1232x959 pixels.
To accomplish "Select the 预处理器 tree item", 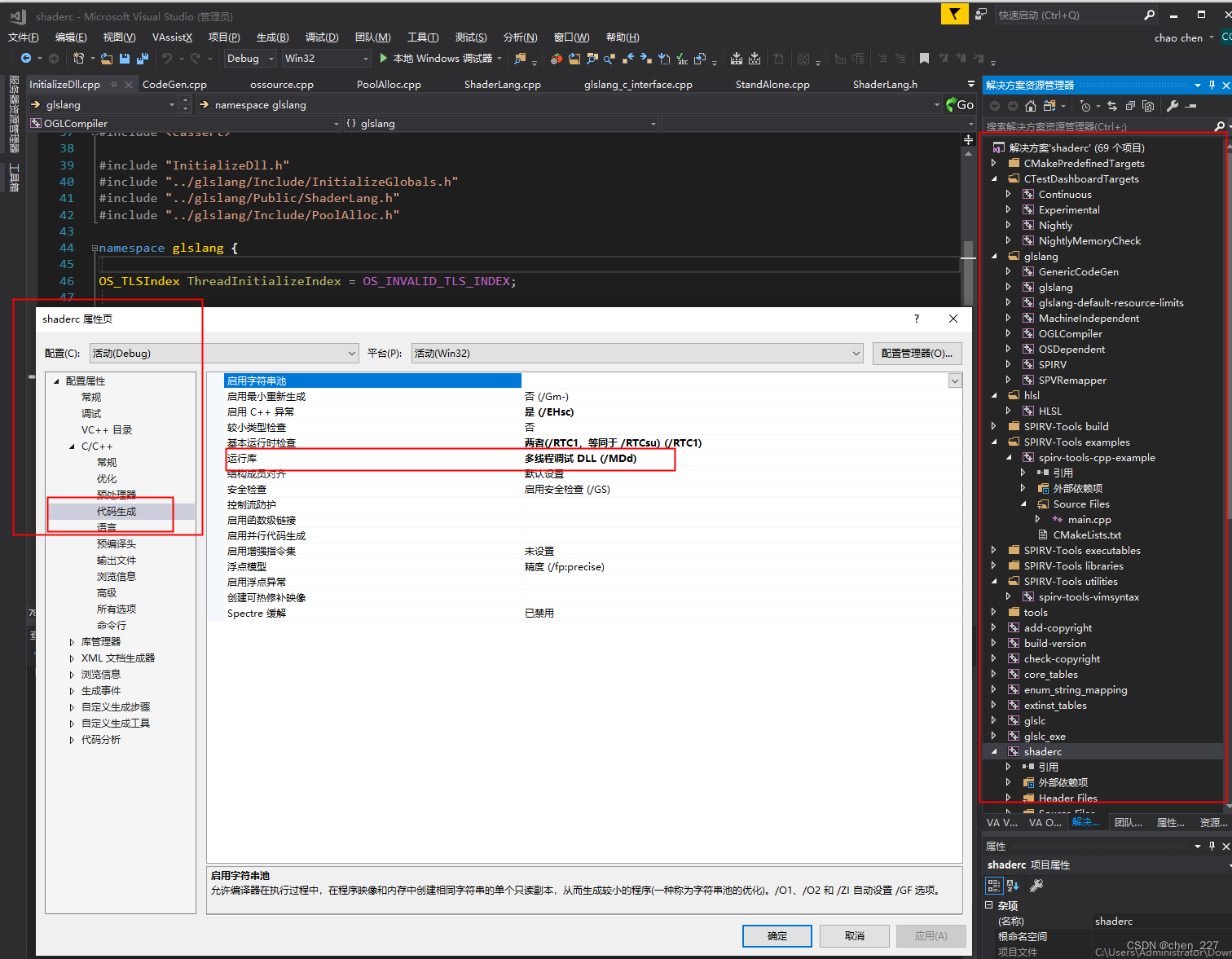I will tap(117, 495).
